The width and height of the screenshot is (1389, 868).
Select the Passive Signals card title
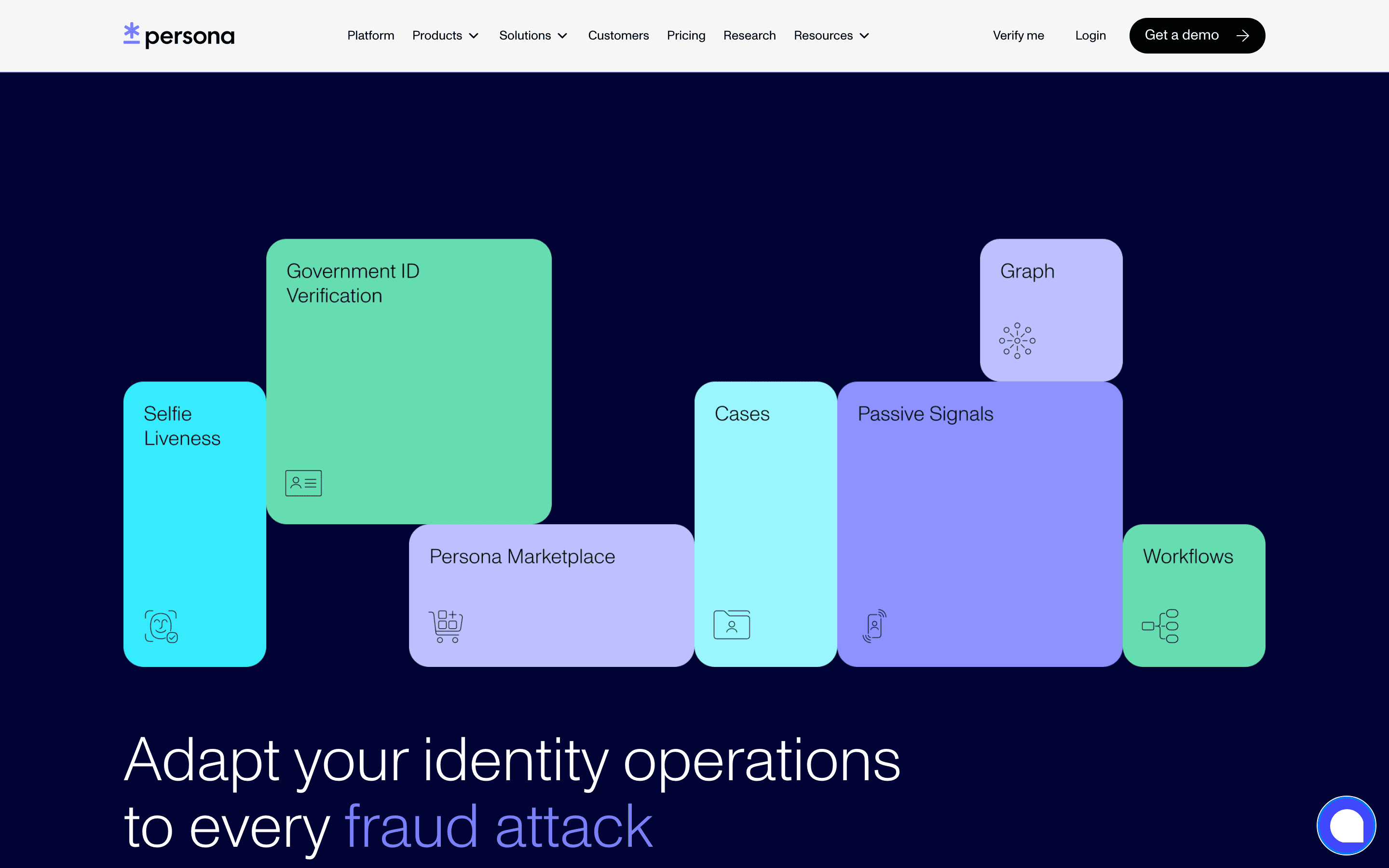point(925,415)
